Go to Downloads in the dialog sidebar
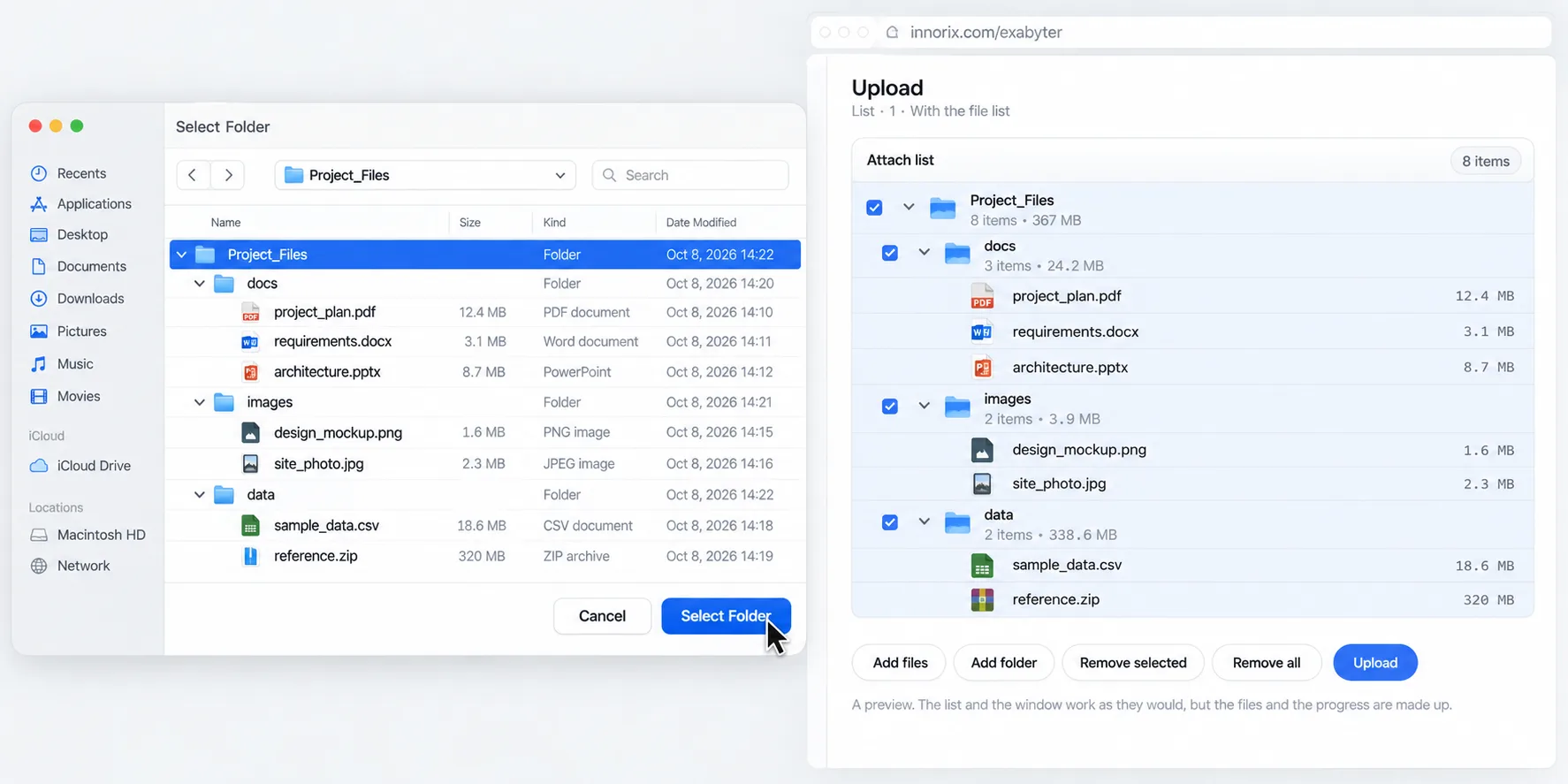This screenshot has height=784, width=1568. tap(77, 299)
